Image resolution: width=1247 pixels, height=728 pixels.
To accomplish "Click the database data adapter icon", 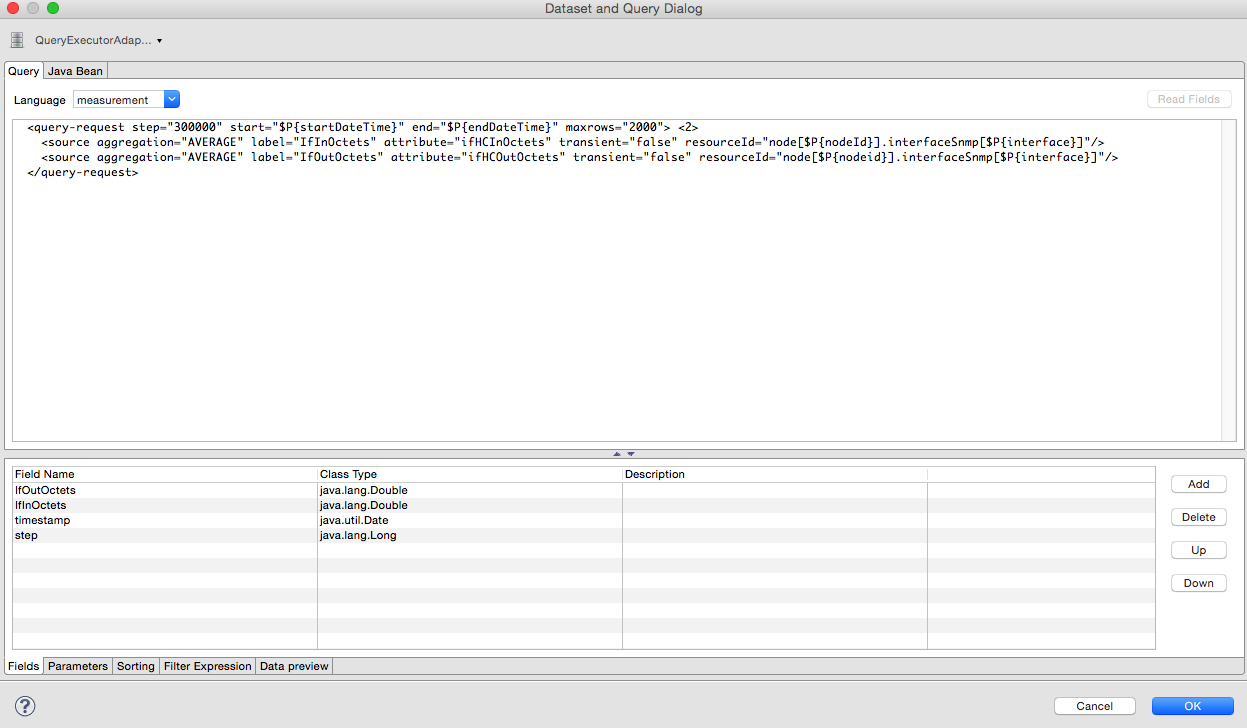I will coord(16,40).
